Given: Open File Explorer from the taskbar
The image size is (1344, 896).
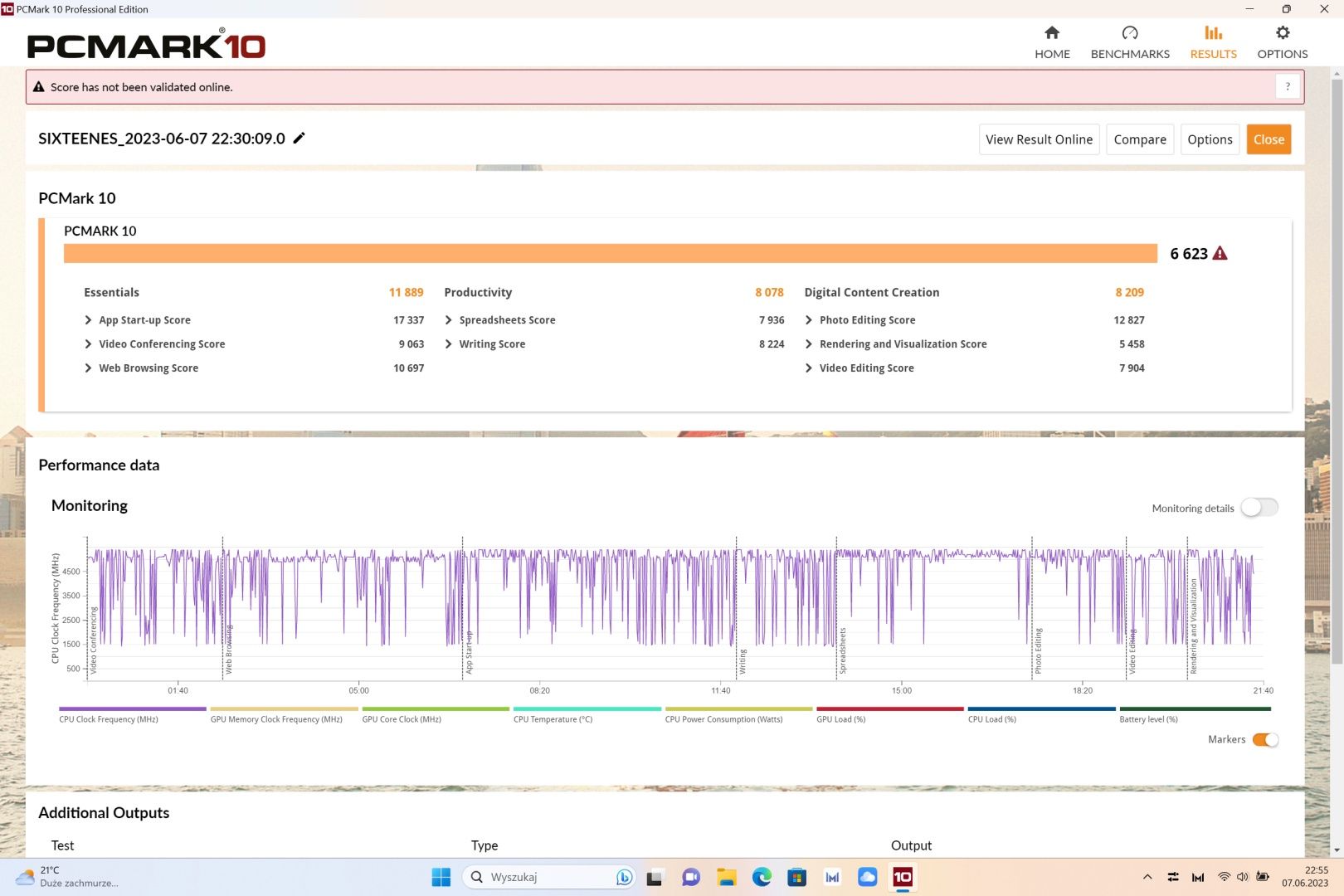Looking at the screenshot, I should point(727,877).
